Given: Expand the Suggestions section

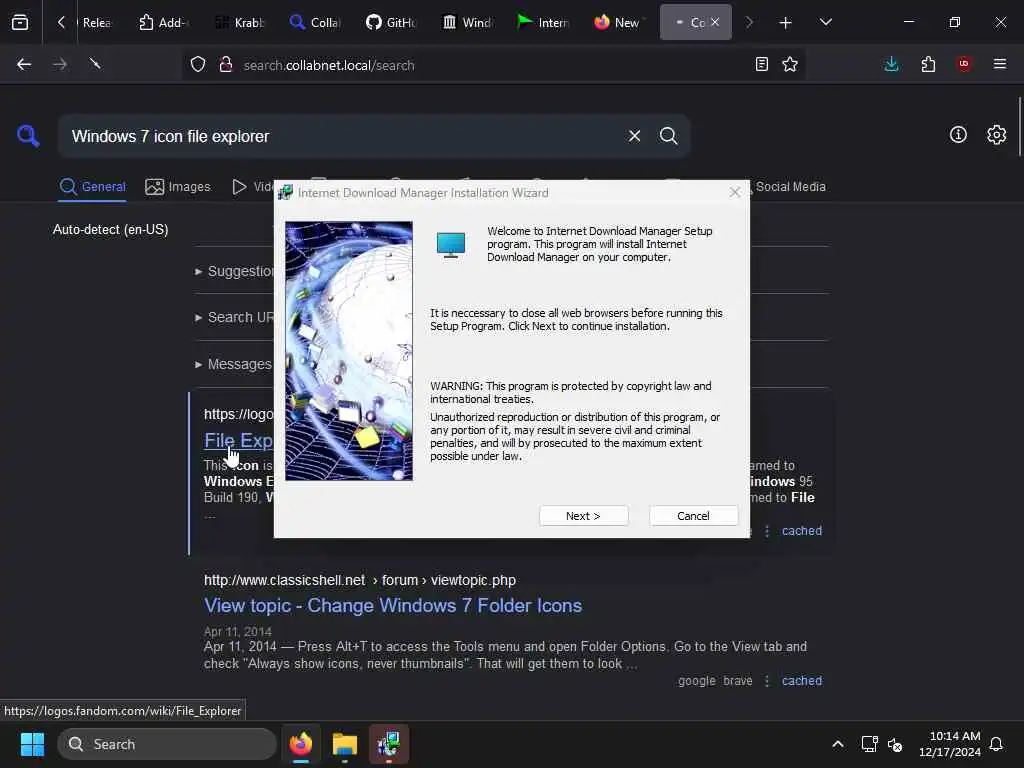Looking at the screenshot, I should (x=235, y=271).
